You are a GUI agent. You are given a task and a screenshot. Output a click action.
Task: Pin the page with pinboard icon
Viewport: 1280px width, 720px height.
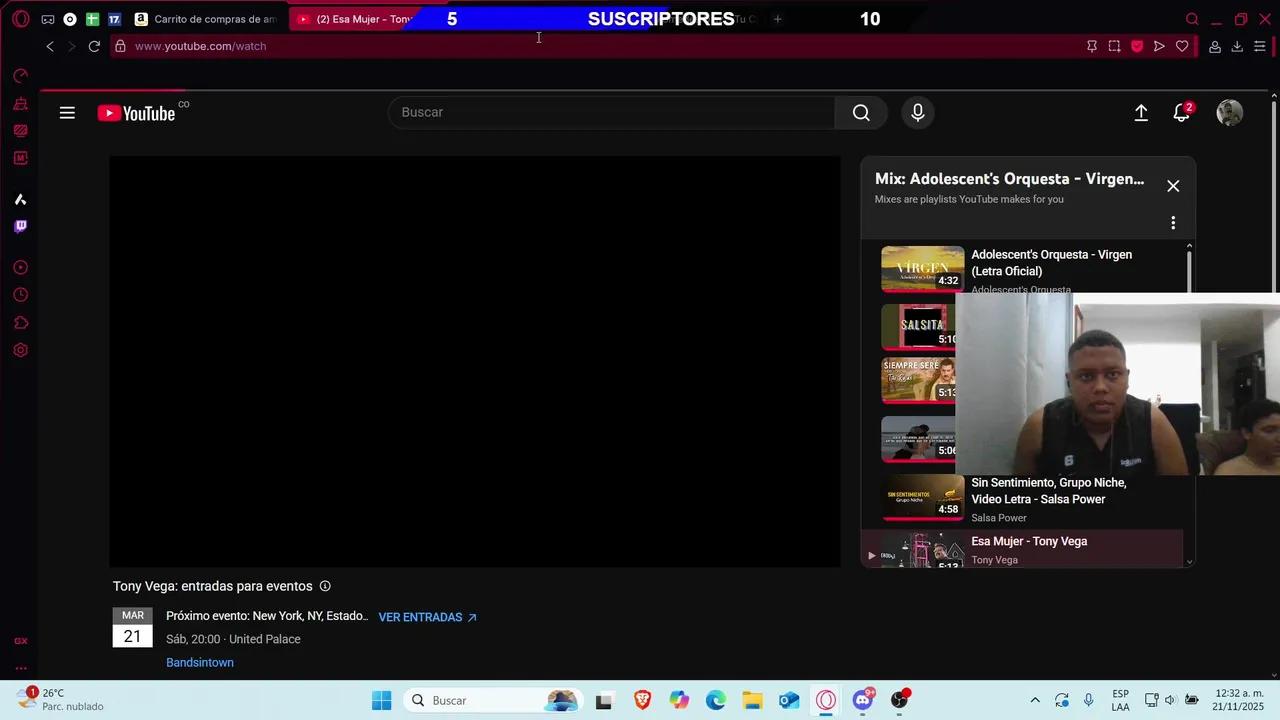click(x=1092, y=46)
